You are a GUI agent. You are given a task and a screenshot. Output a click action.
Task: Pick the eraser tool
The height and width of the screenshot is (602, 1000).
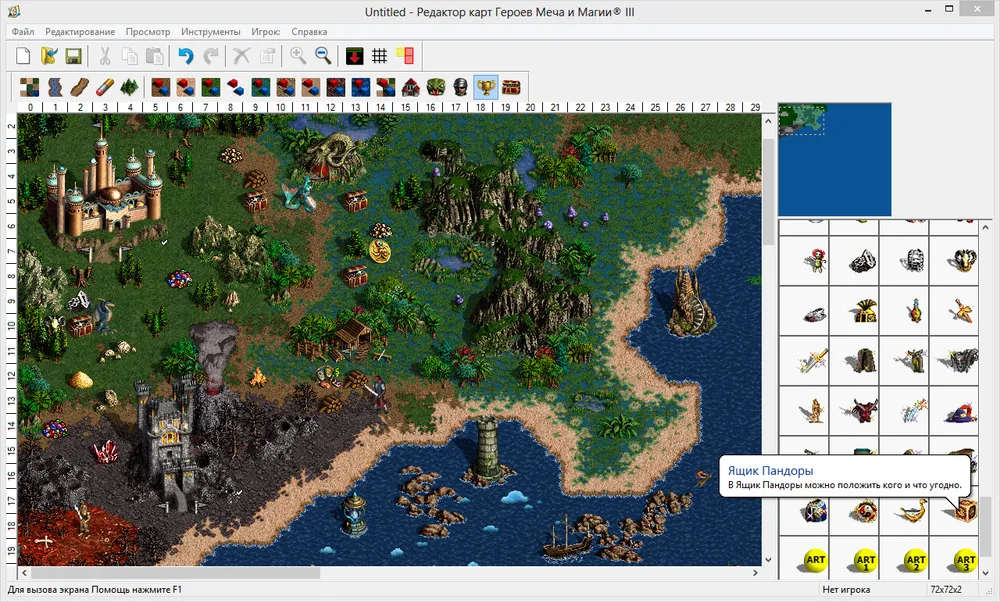click(x=104, y=86)
